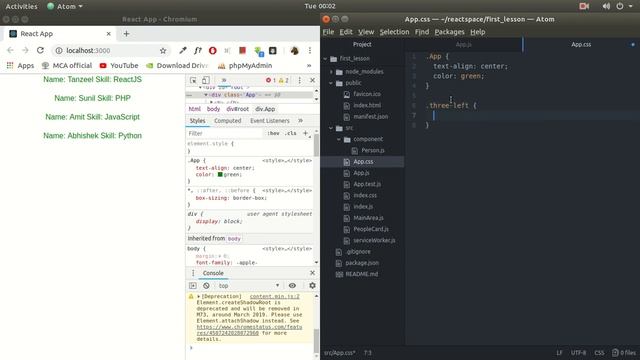Open a new Chromium tab
This screenshot has width=640, height=360.
127,33
